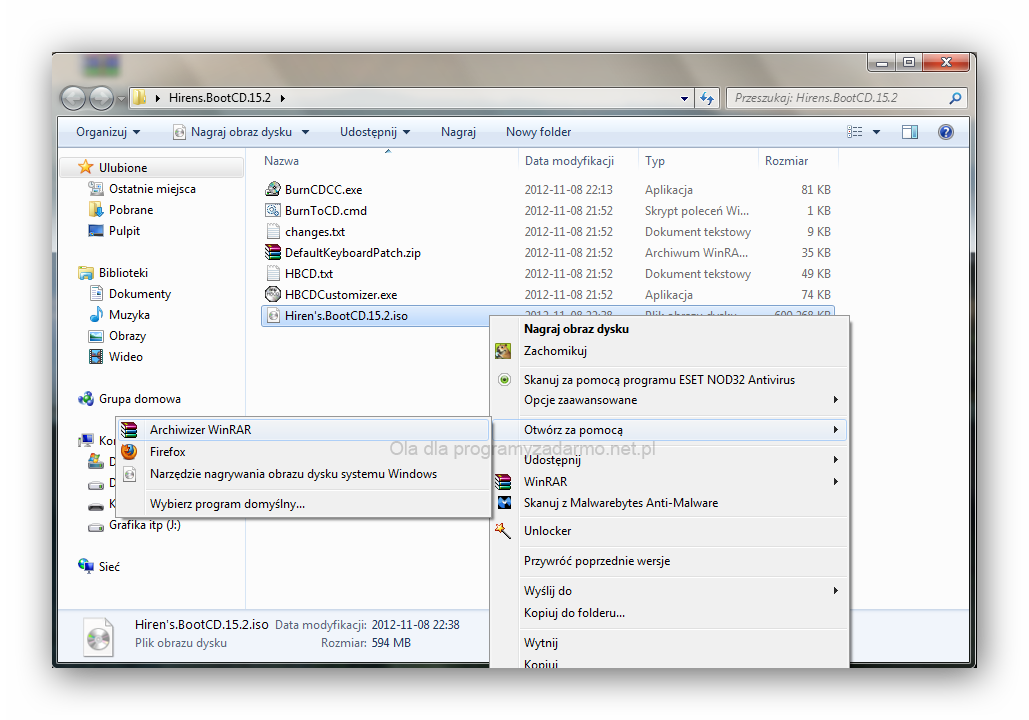Click the Unlocker wand icon
The width and height of the screenshot is (1029, 720).
[503, 531]
